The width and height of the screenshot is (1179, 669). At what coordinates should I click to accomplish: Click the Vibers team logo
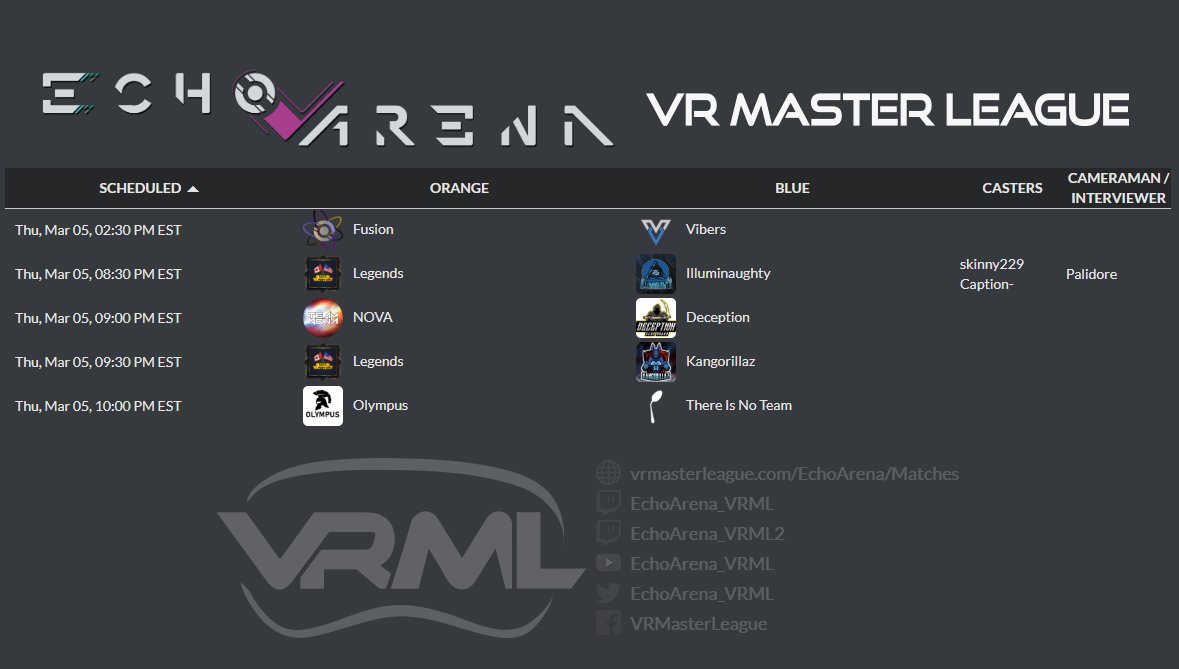pyautogui.click(x=656, y=231)
